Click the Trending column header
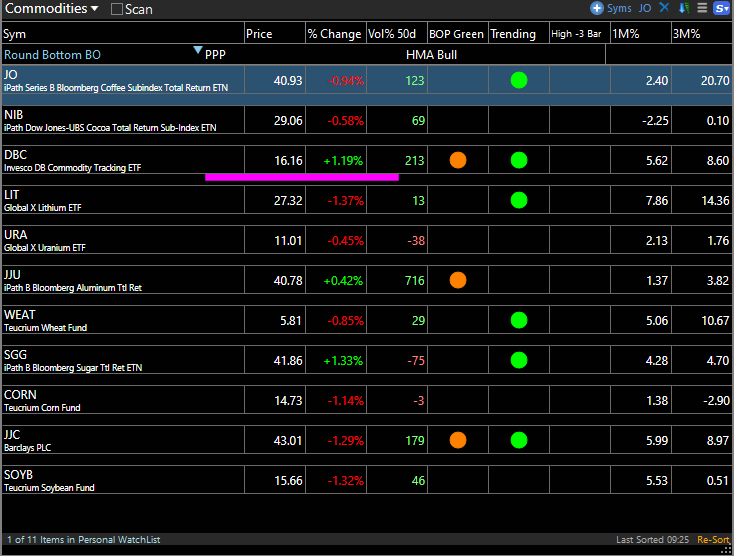 point(519,34)
